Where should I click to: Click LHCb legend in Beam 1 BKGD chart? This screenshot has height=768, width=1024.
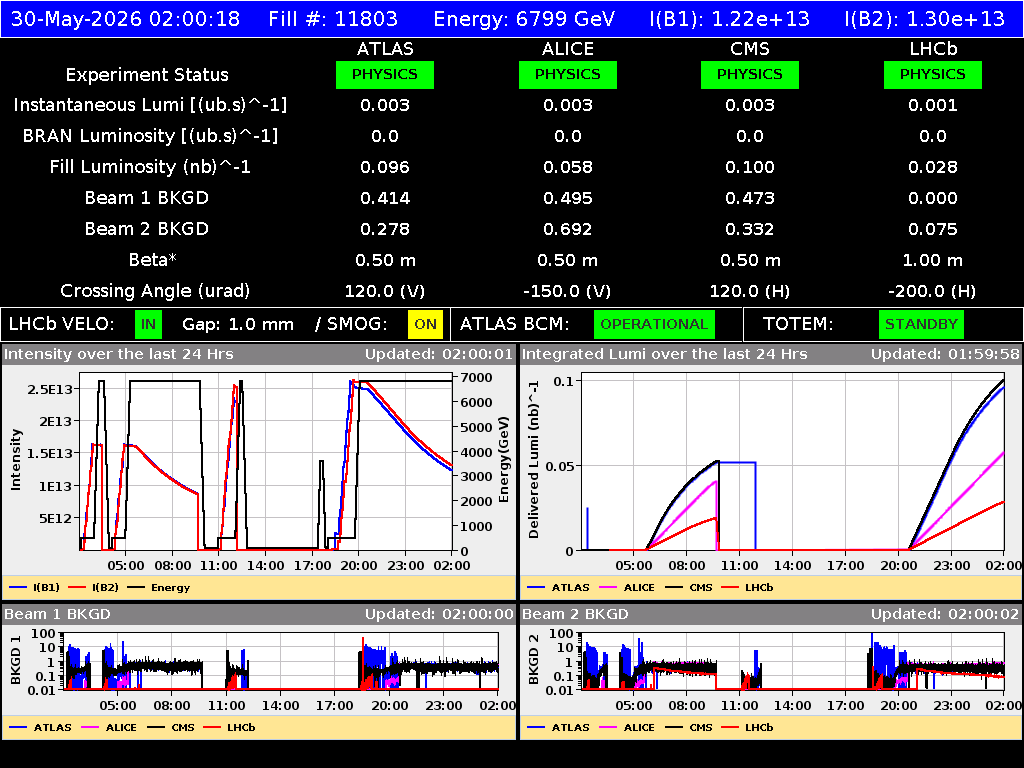229,728
